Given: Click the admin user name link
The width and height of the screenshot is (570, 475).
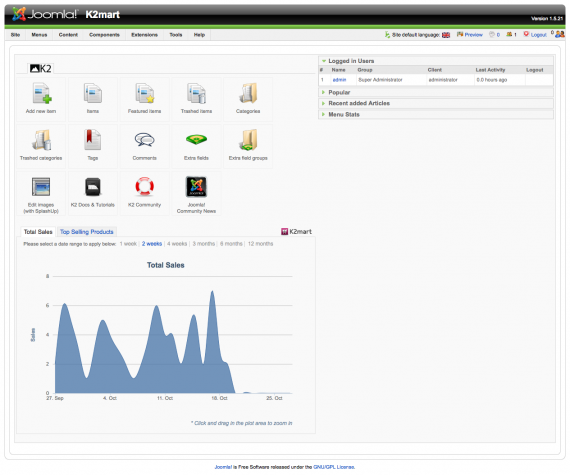Looking at the screenshot, I should pos(339,80).
